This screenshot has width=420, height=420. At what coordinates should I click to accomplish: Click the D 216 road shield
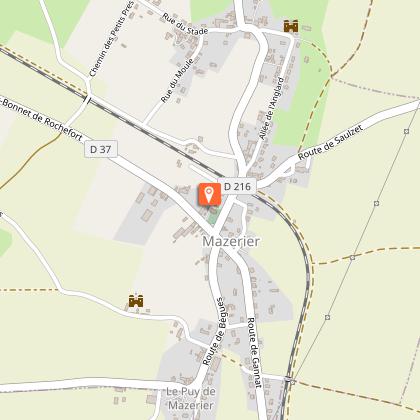coord(237,186)
